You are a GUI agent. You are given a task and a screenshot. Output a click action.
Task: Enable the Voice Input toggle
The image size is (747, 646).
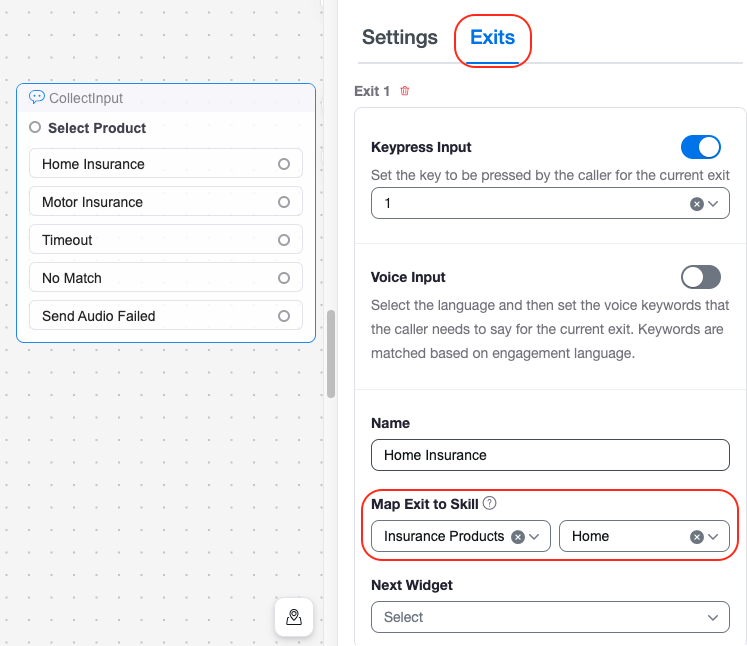coord(700,277)
